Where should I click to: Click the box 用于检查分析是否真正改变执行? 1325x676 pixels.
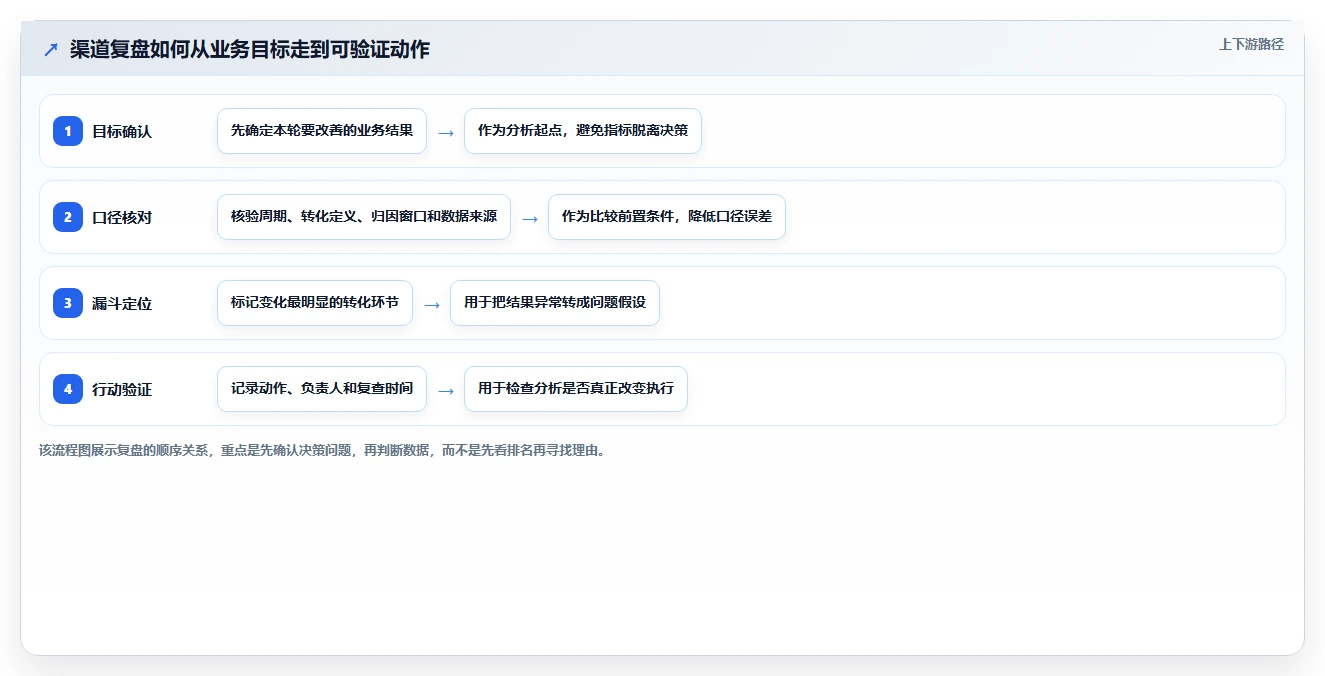[576, 389]
